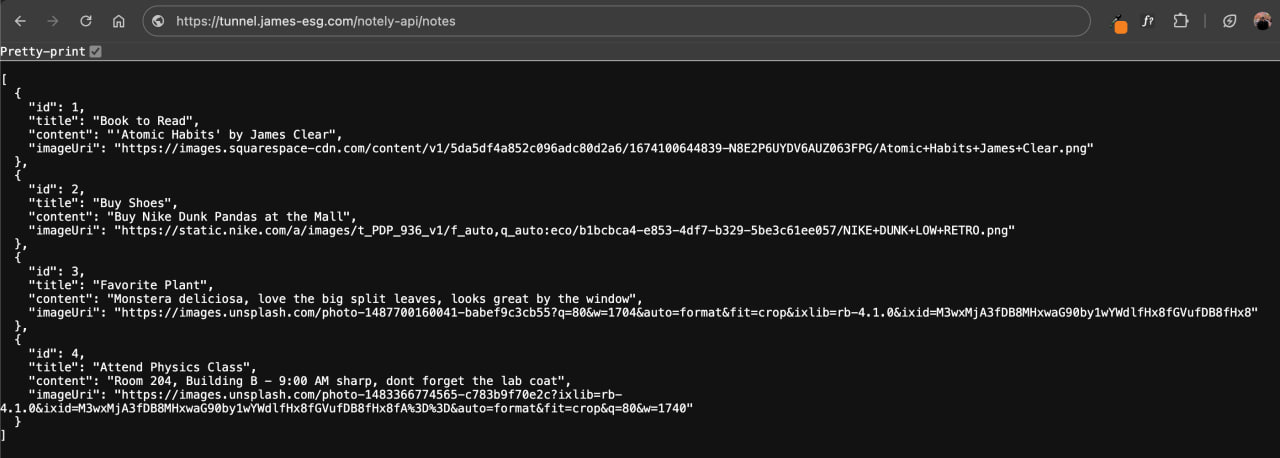
Task: Click the Nike Dunk image URL text
Action: [x=564, y=229]
